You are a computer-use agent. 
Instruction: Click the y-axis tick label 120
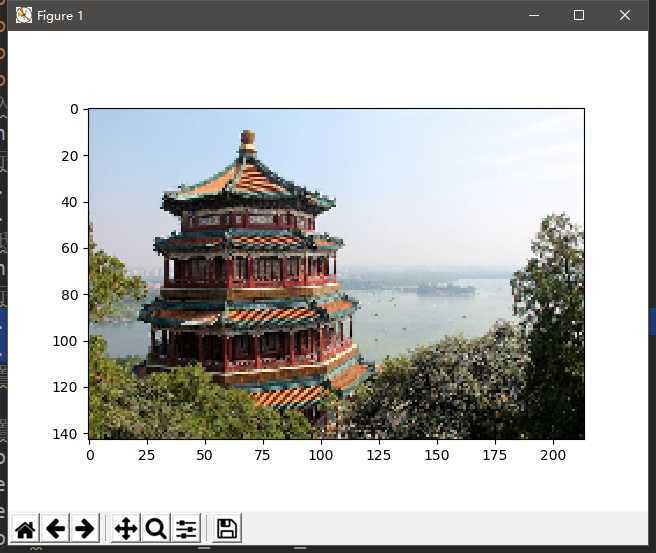coord(65,387)
